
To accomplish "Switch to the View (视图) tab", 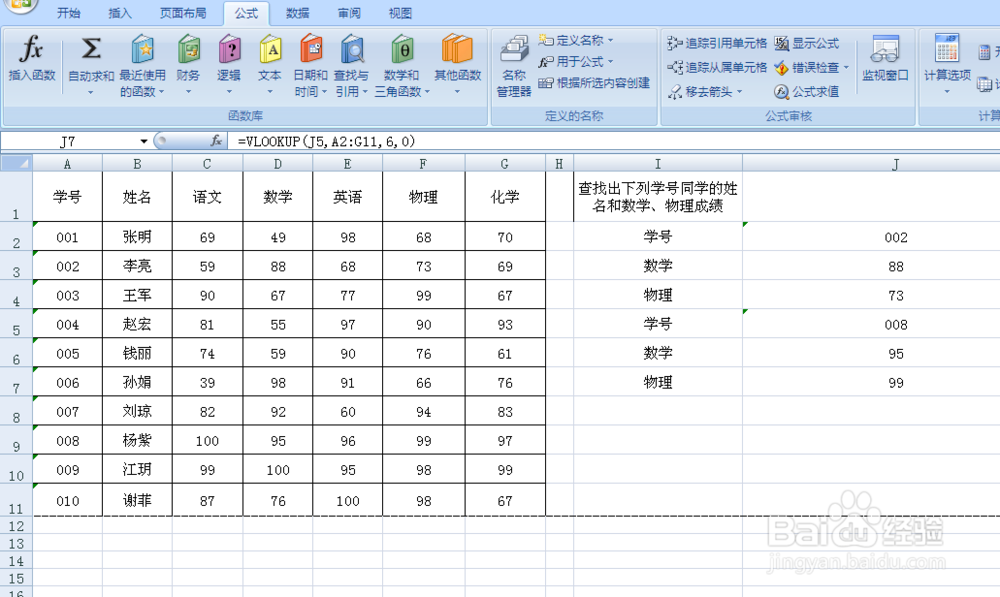I will click(x=400, y=13).
